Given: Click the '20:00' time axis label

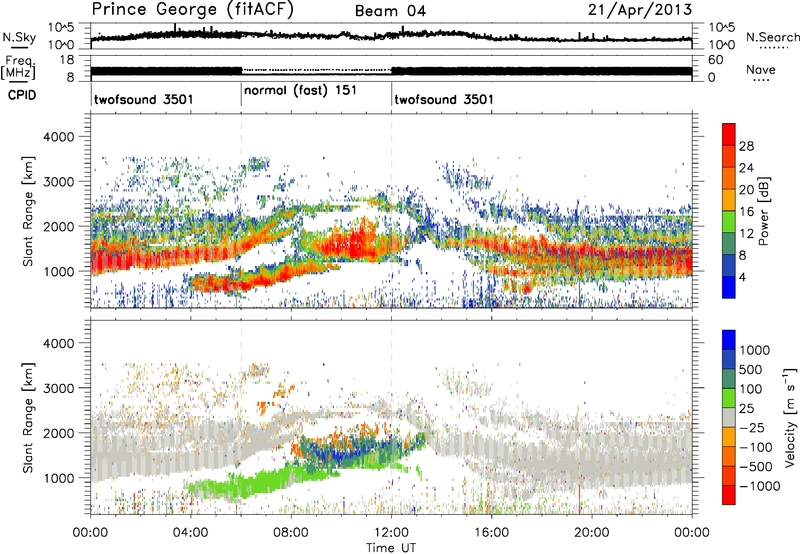Looking at the screenshot, I should pyautogui.click(x=591, y=533).
